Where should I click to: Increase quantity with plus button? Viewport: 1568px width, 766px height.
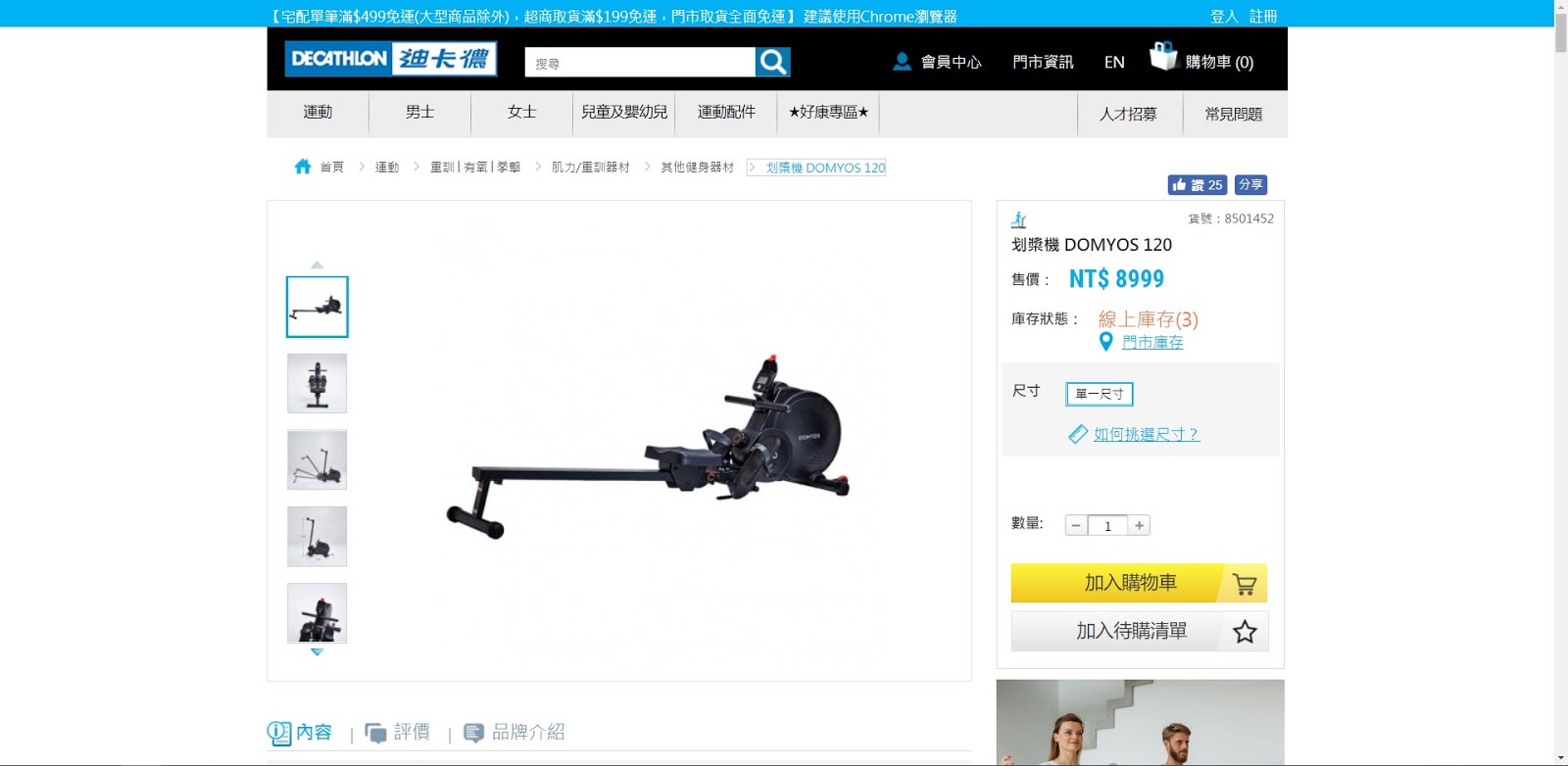click(1139, 526)
